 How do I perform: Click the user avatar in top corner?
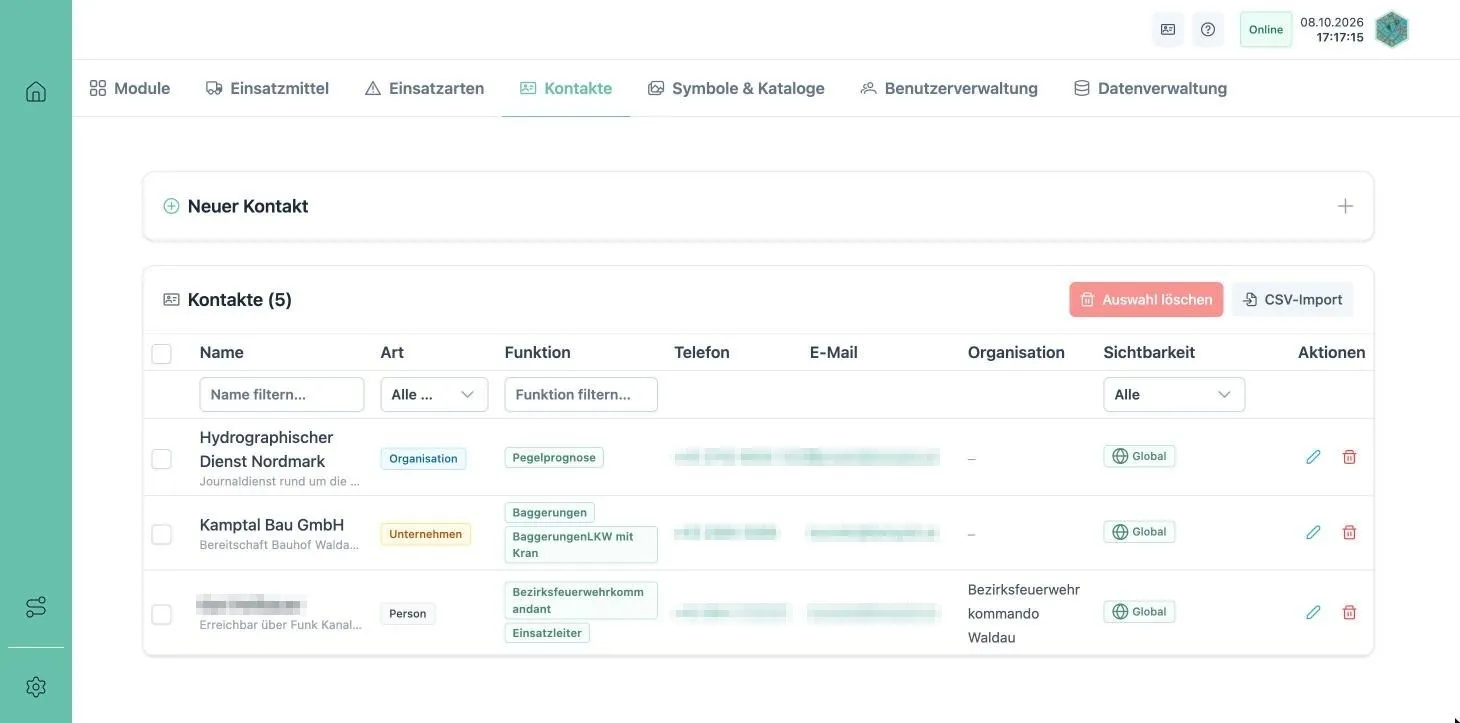[1391, 29]
